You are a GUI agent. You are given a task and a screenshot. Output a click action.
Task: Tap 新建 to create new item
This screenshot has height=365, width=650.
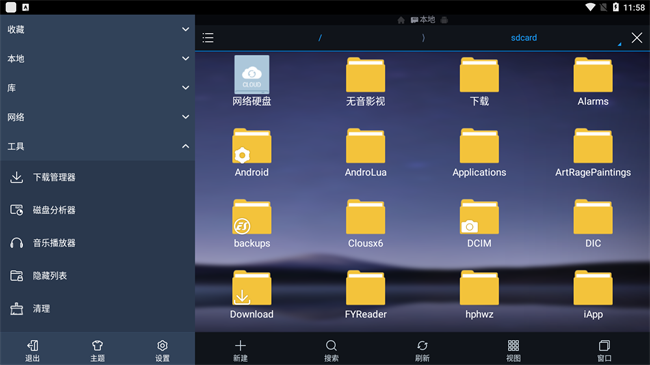[x=240, y=350]
